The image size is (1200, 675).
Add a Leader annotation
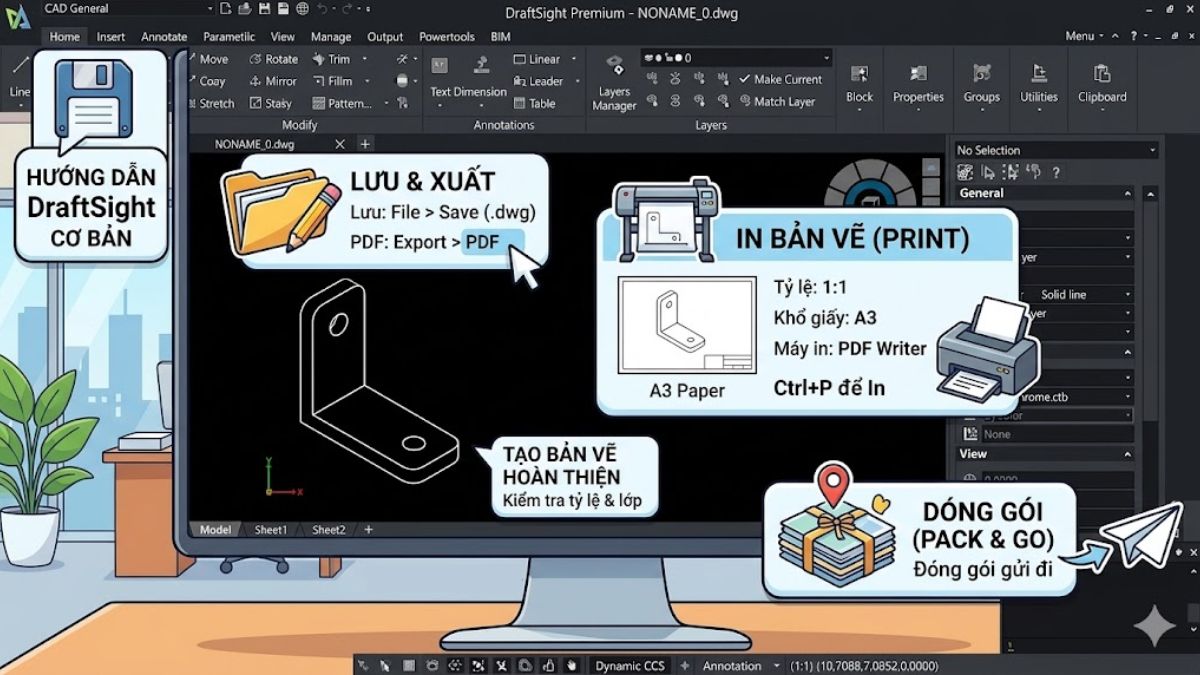pyautogui.click(x=538, y=81)
